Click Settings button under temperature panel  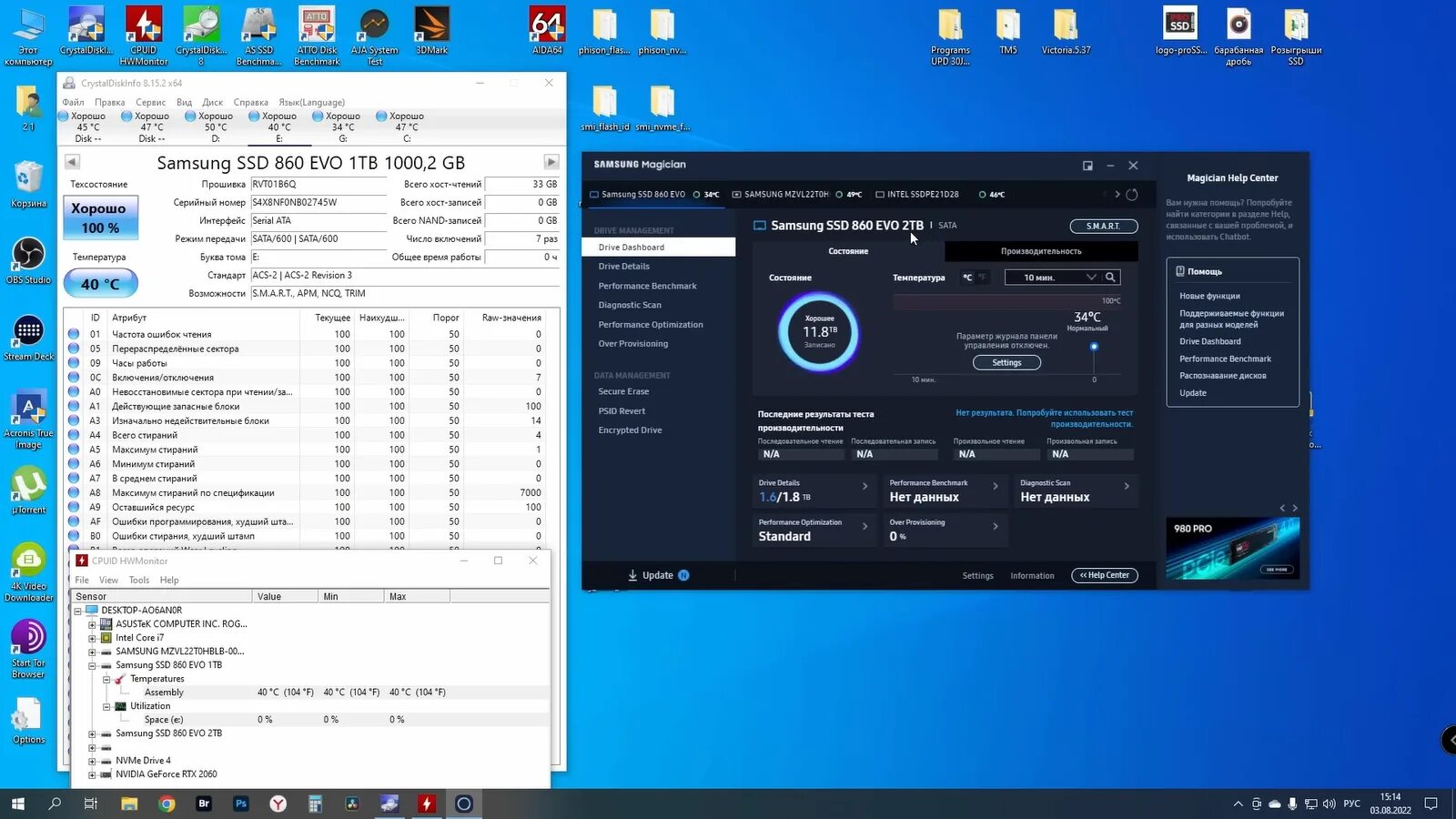pyautogui.click(x=1006, y=362)
